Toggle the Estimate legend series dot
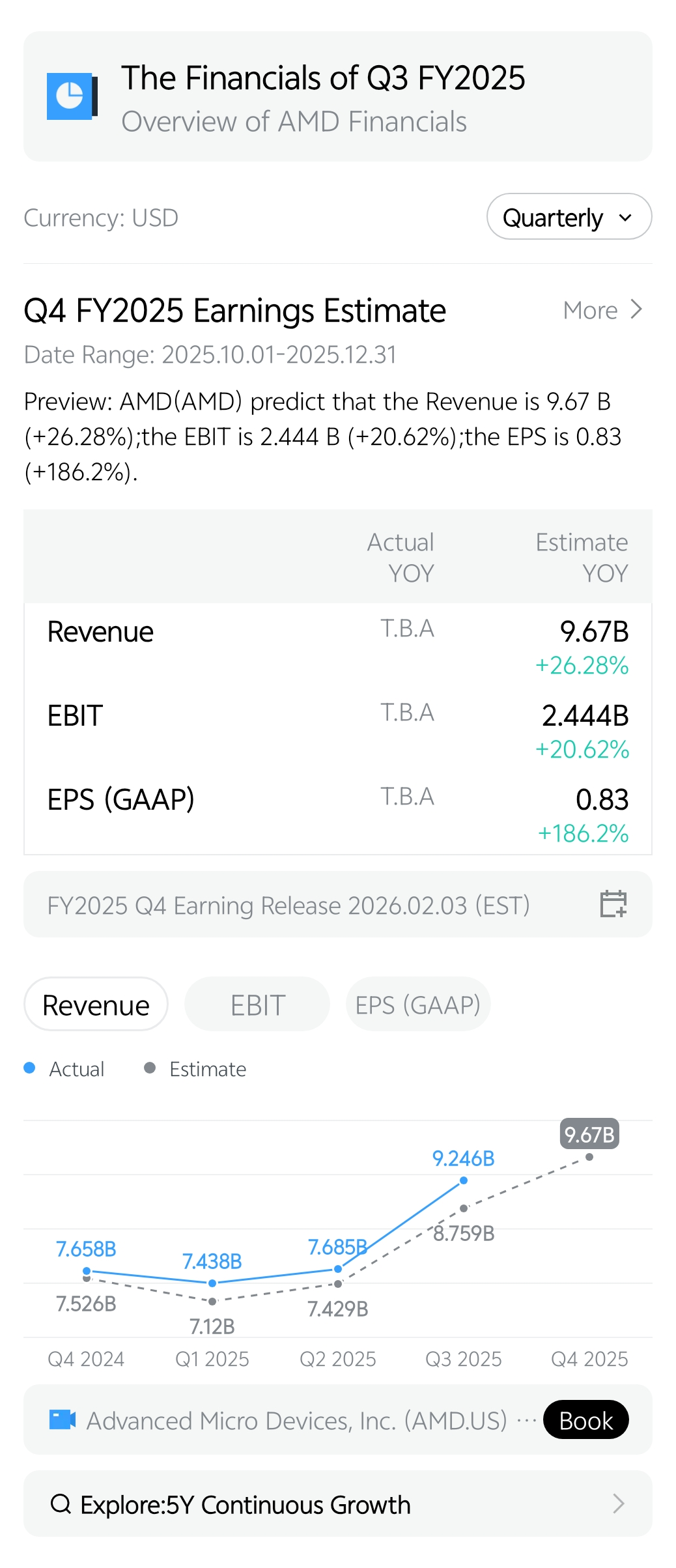The width and height of the screenshot is (676, 1568). pos(150,1068)
